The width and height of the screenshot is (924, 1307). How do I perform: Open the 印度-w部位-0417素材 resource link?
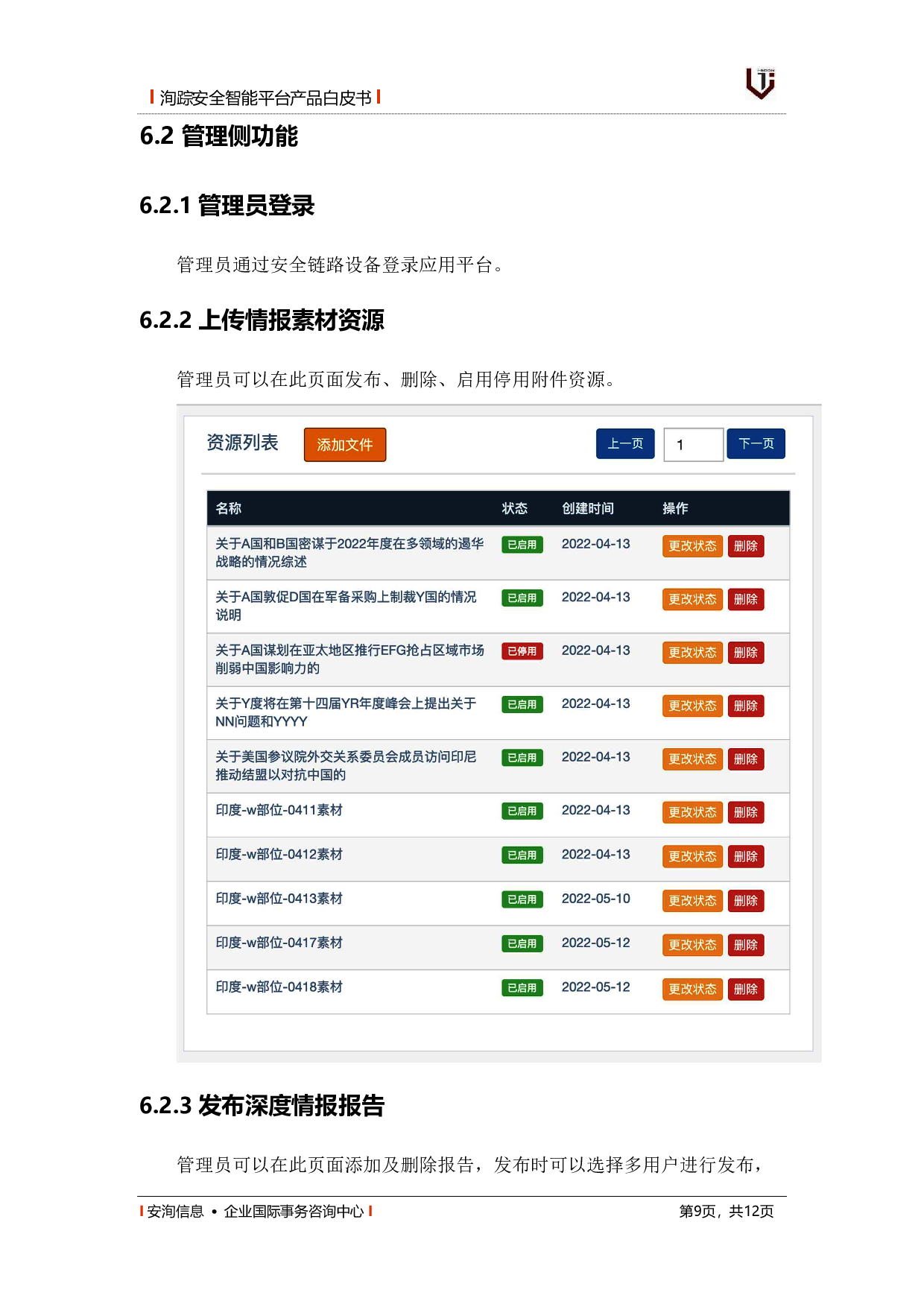pos(279,943)
